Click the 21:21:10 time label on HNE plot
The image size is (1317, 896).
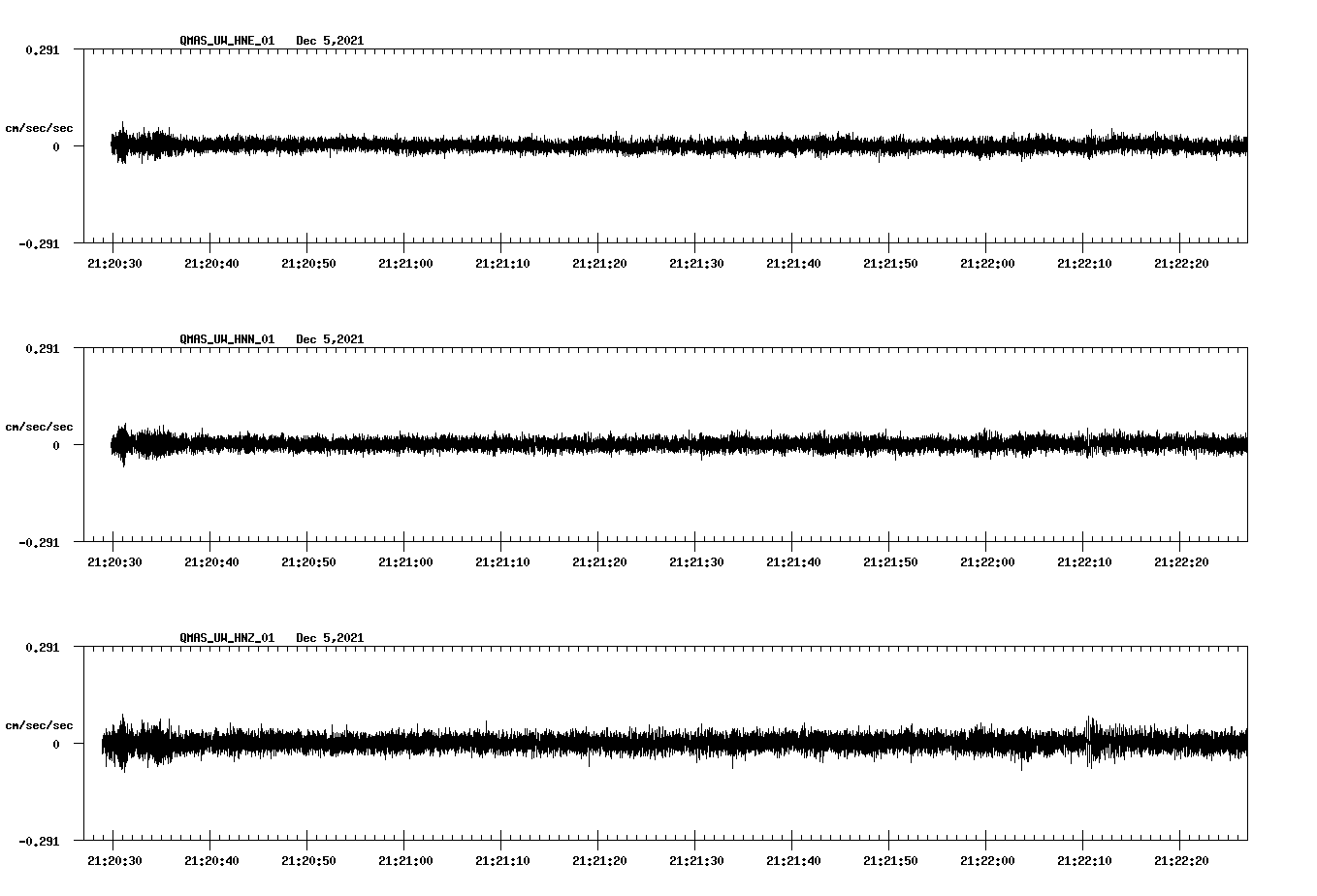tap(502, 264)
